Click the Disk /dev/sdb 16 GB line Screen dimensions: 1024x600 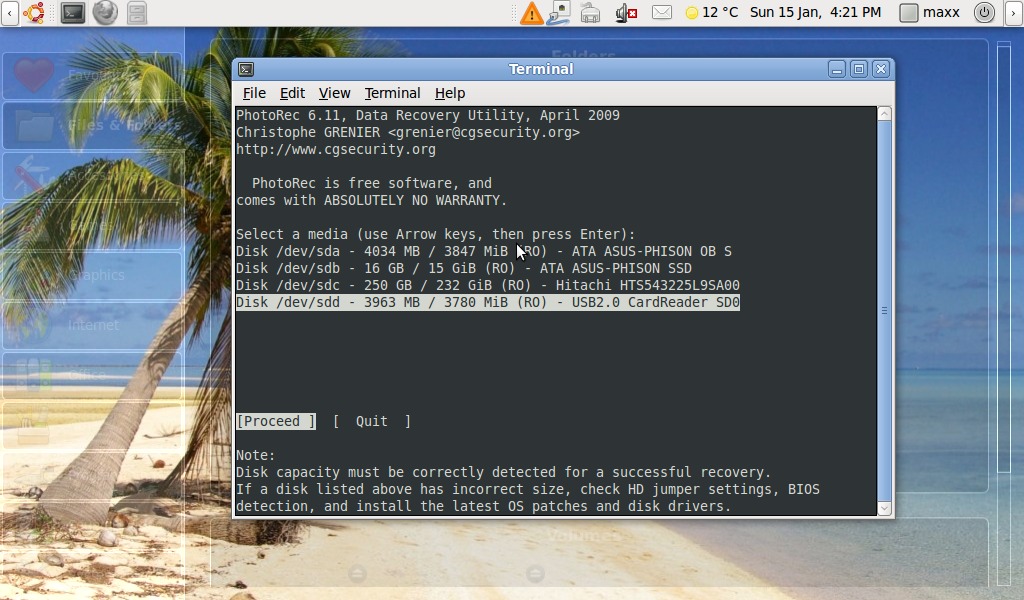464,268
